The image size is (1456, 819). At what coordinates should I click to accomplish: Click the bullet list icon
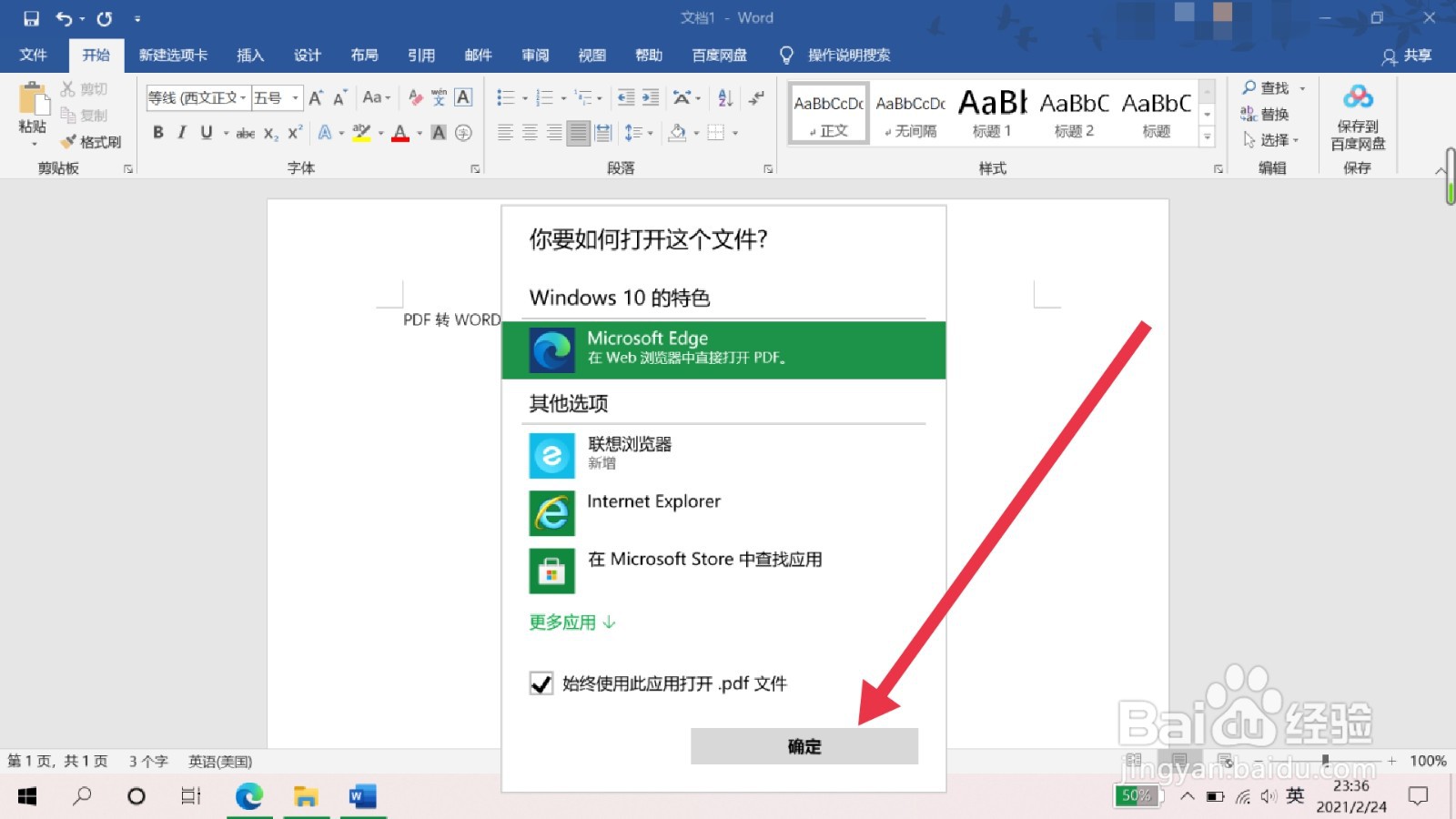click(x=506, y=97)
